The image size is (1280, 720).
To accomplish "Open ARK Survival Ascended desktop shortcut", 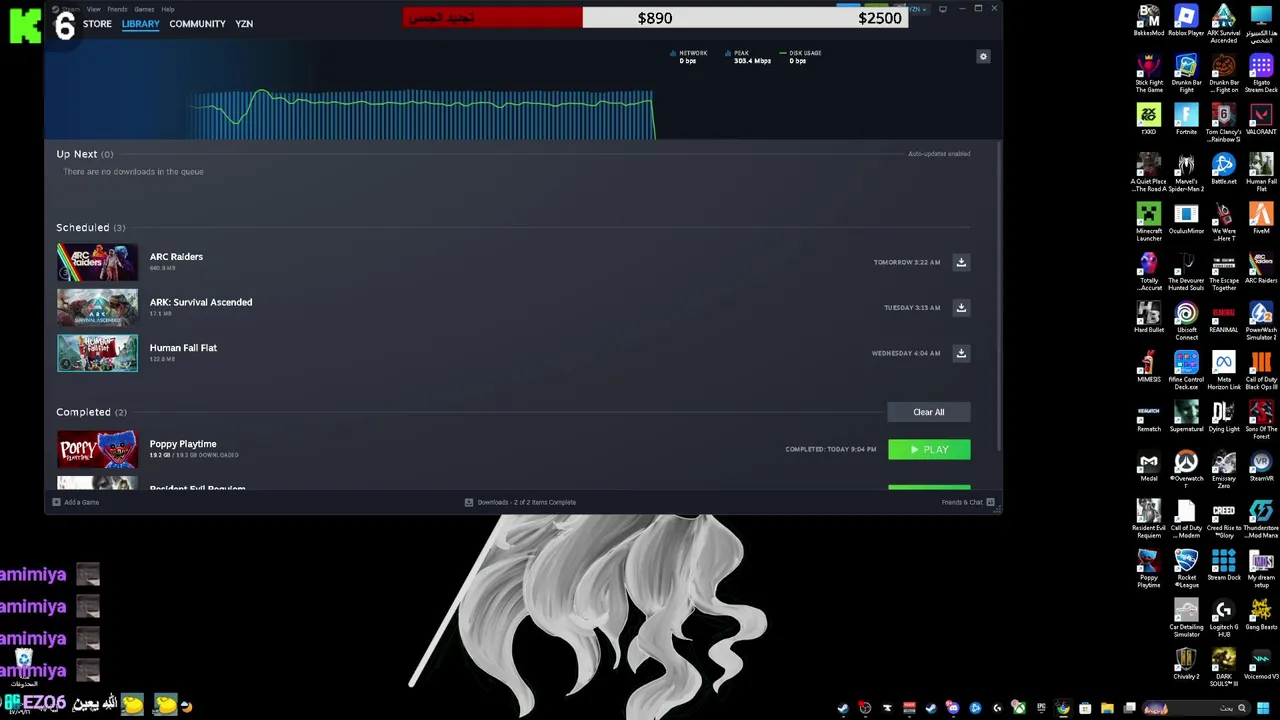I will [1224, 24].
